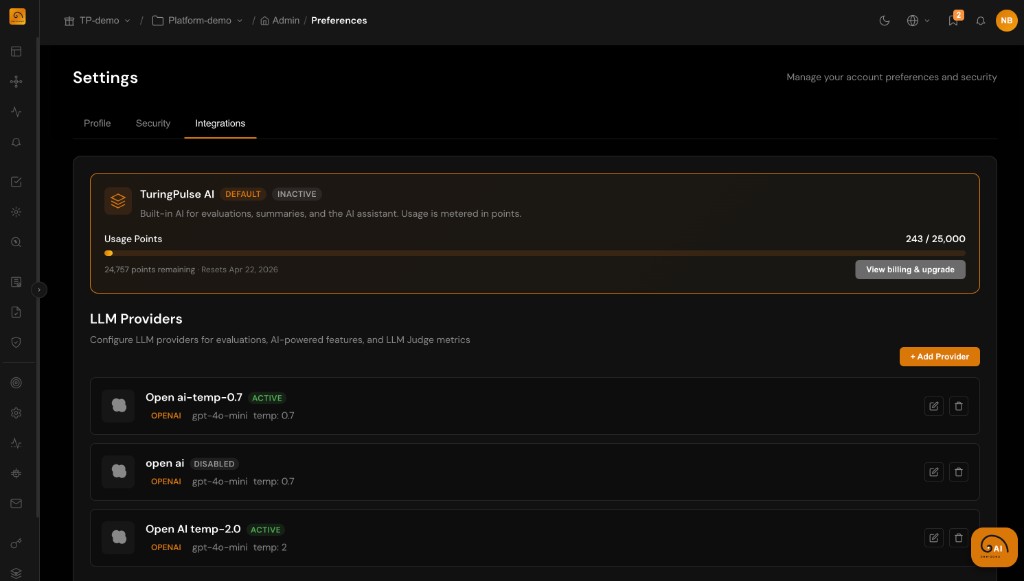Click the + Add Provider button

938,356
